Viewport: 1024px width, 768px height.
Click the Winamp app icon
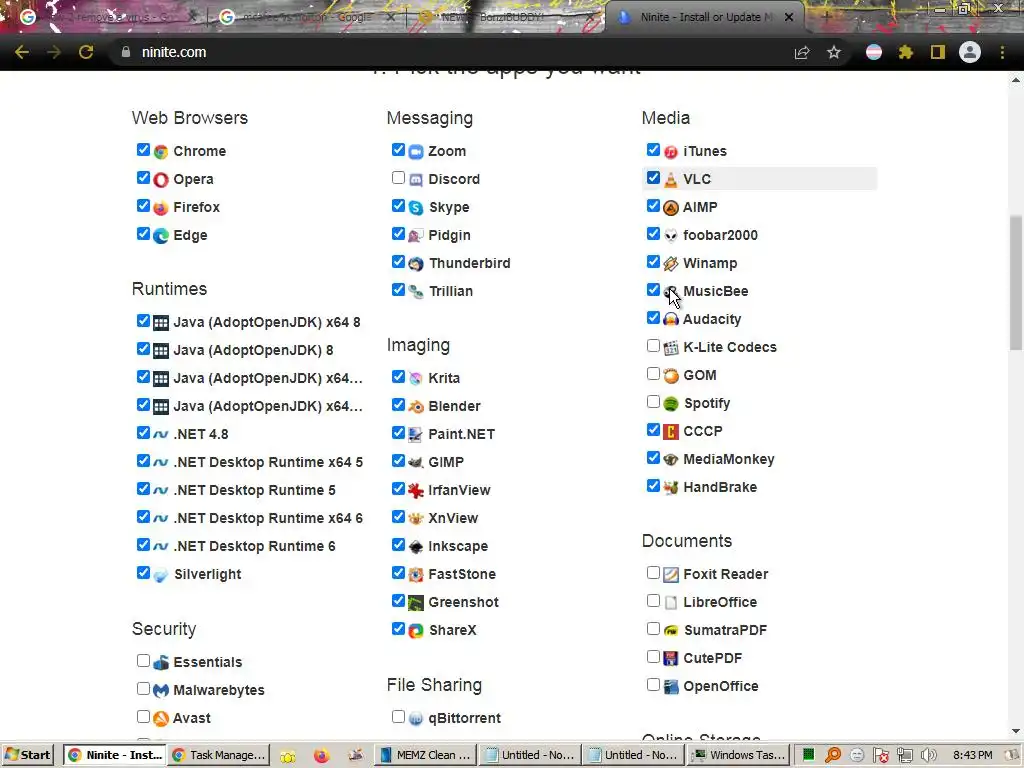click(671, 264)
